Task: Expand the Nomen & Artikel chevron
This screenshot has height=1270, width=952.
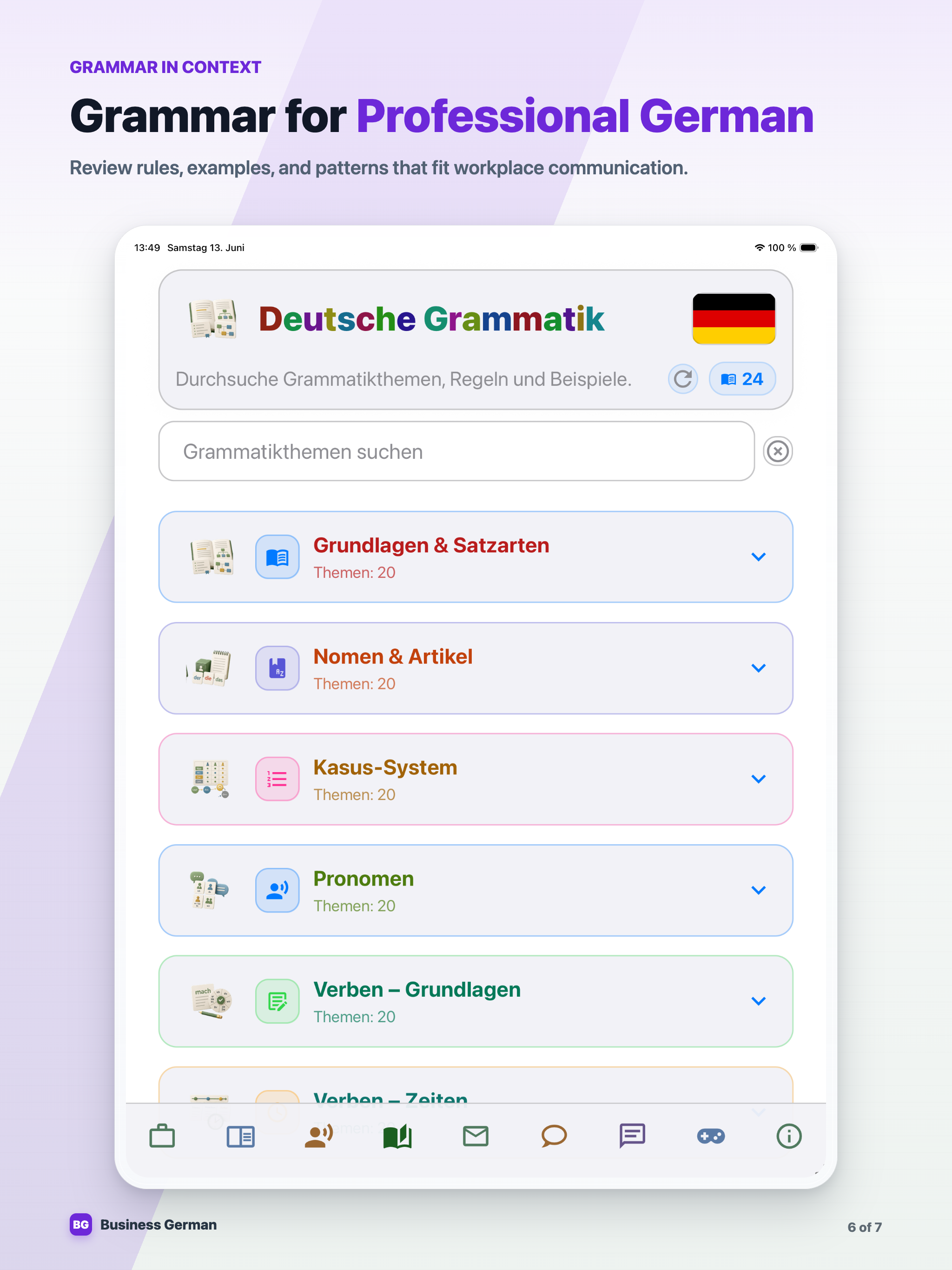Action: tap(759, 668)
